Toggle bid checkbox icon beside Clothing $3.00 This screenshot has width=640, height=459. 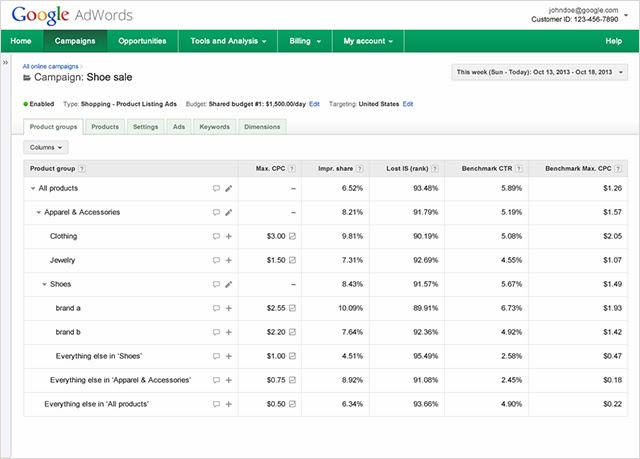292,236
